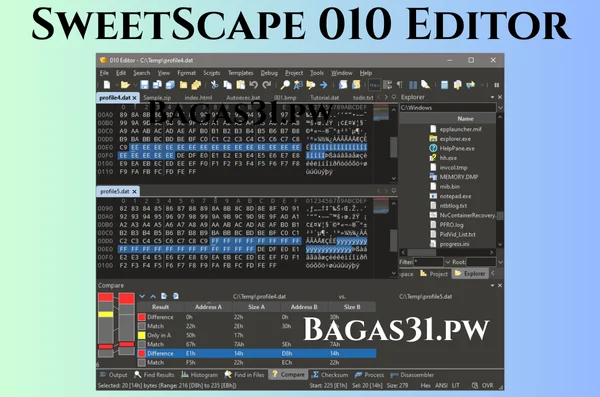This screenshot has width=600, height=397.
Task: Click the Explorer horizontal scrollbar
Action: [x=447, y=252]
